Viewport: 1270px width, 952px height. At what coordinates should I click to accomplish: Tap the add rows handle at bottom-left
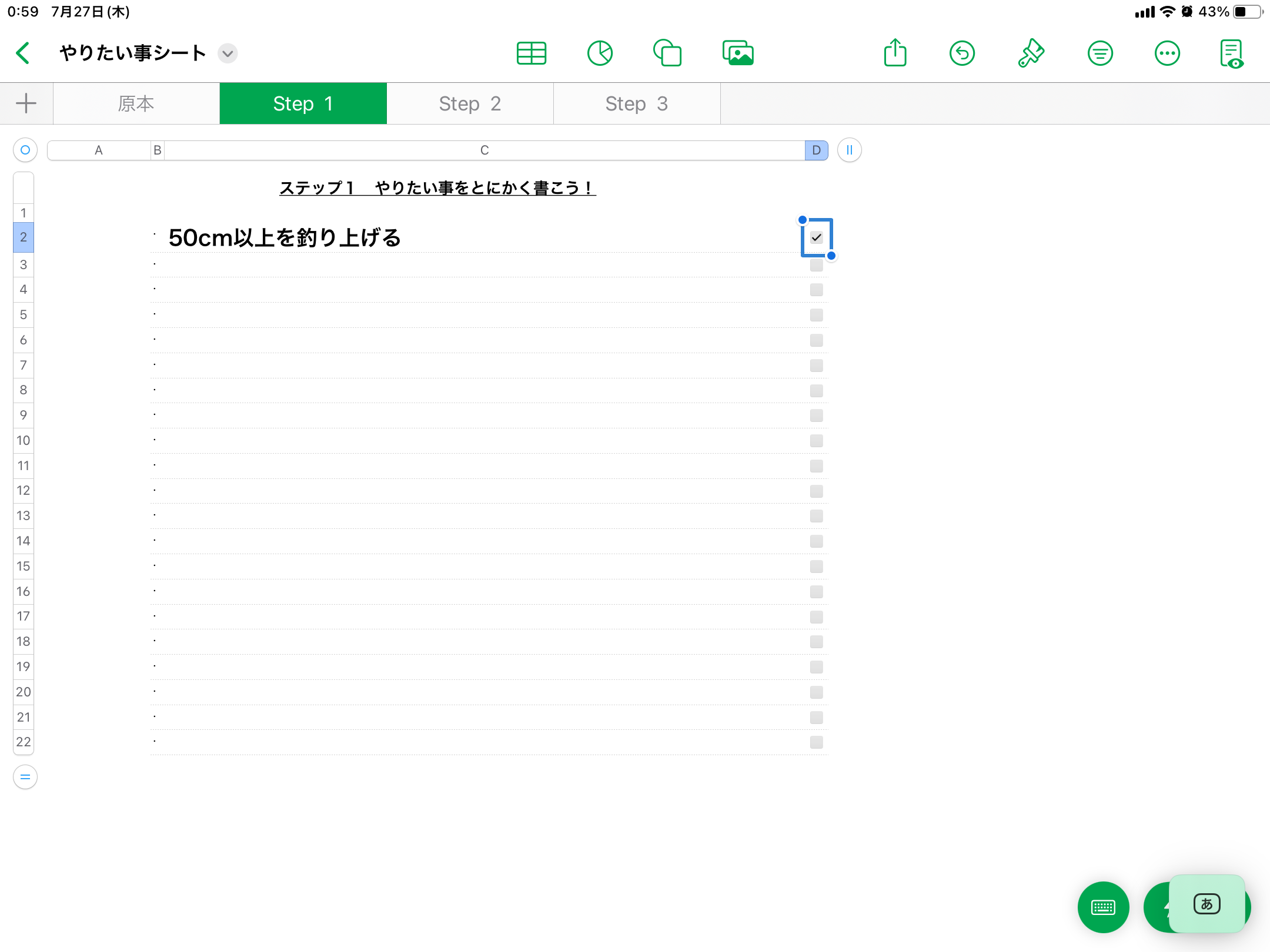pyautogui.click(x=25, y=777)
